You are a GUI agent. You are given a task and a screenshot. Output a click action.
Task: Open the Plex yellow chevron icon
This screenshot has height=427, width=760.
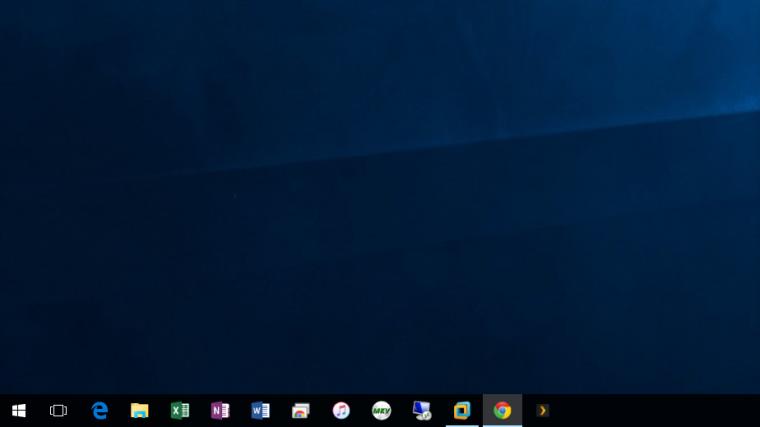(x=542, y=411)
